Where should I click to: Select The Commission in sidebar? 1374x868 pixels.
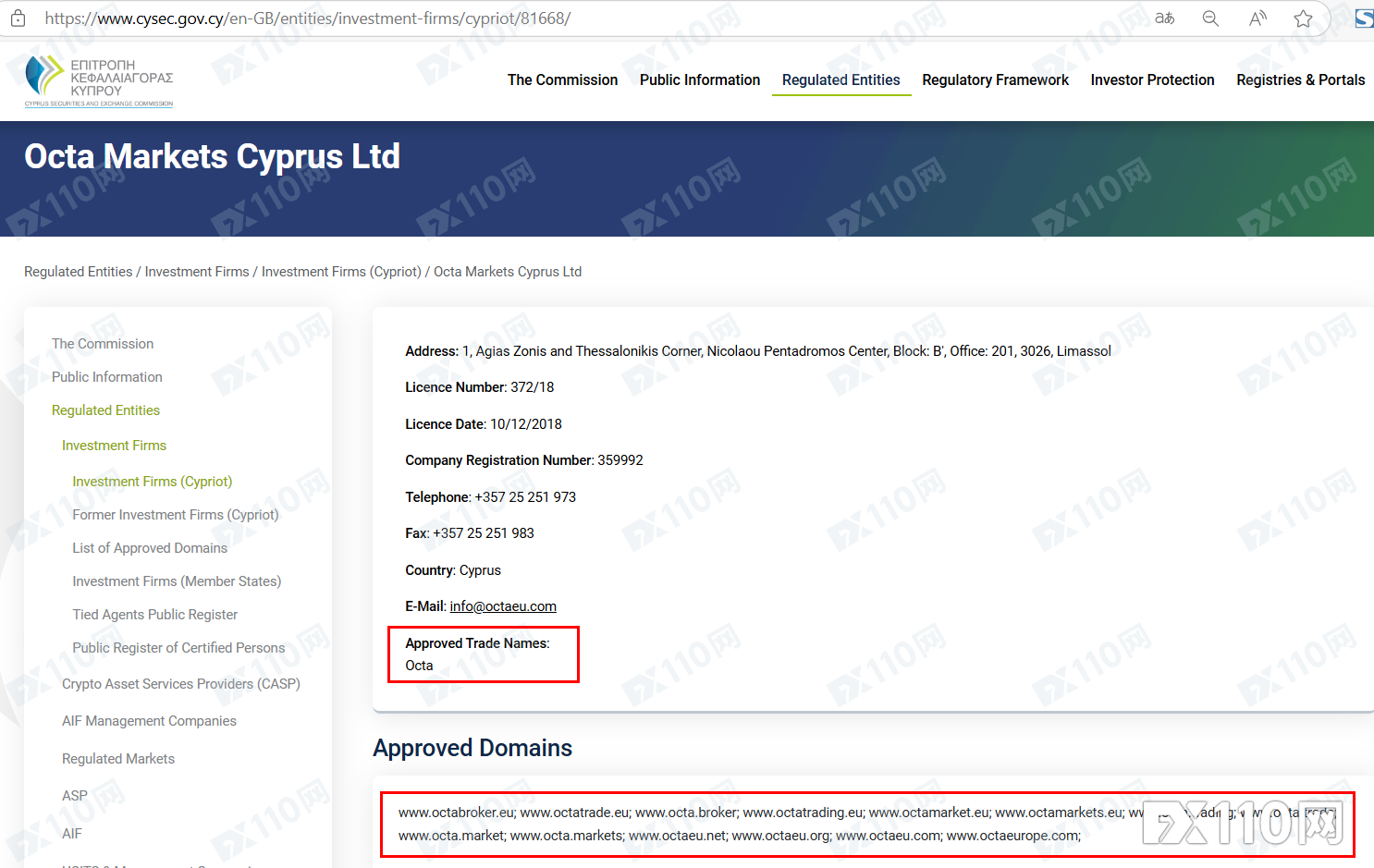(103, 344)
